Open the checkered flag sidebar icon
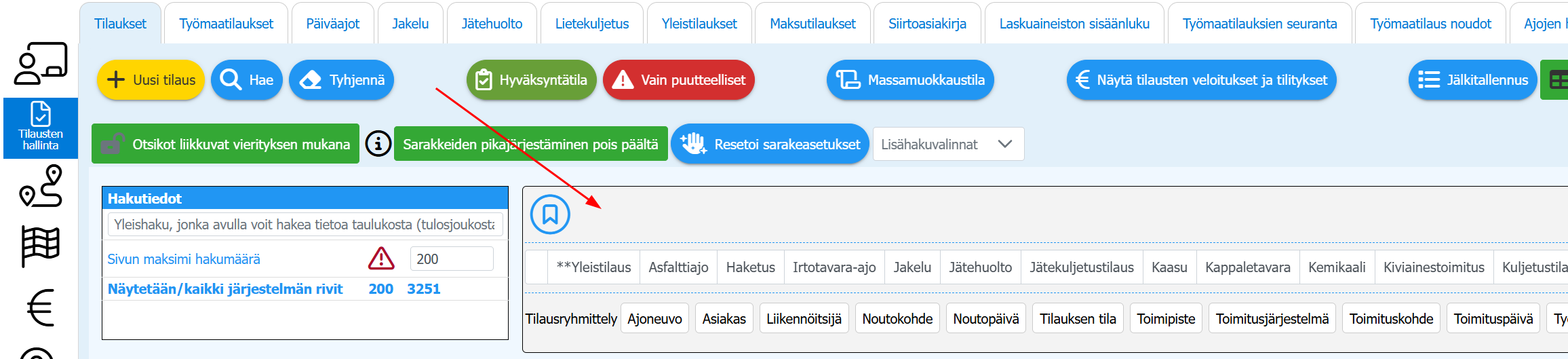This screenshot has height=359, width=1568. click(41, 246)
